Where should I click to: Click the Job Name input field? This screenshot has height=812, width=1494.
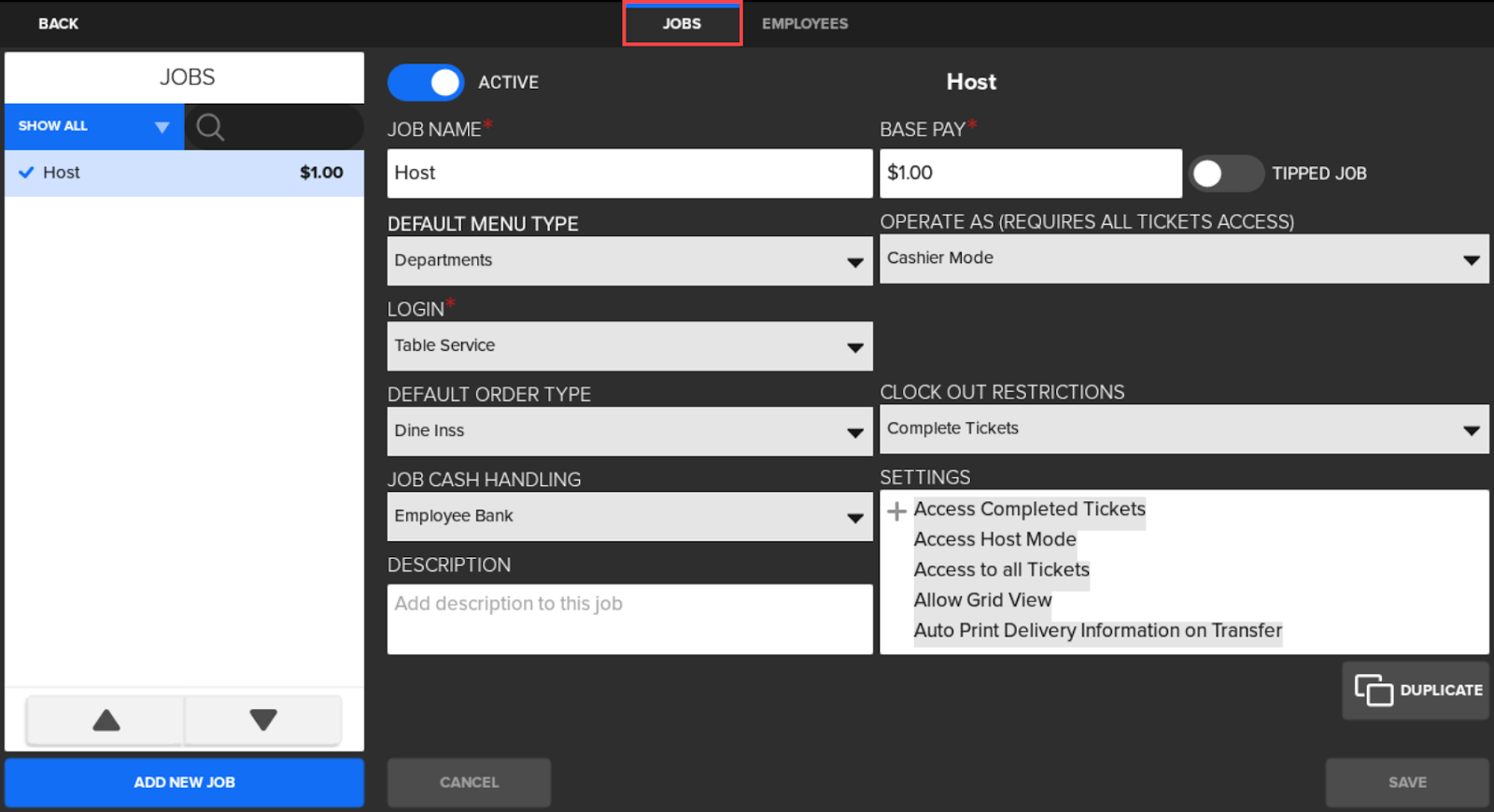tap(629, 174)
